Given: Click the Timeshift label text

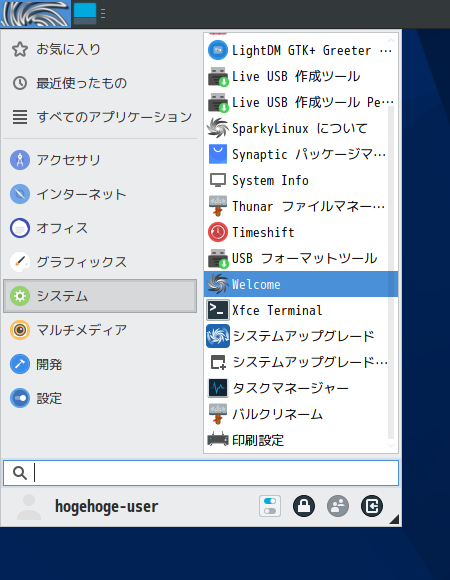Looking at the screenshot, I should 263,232.
